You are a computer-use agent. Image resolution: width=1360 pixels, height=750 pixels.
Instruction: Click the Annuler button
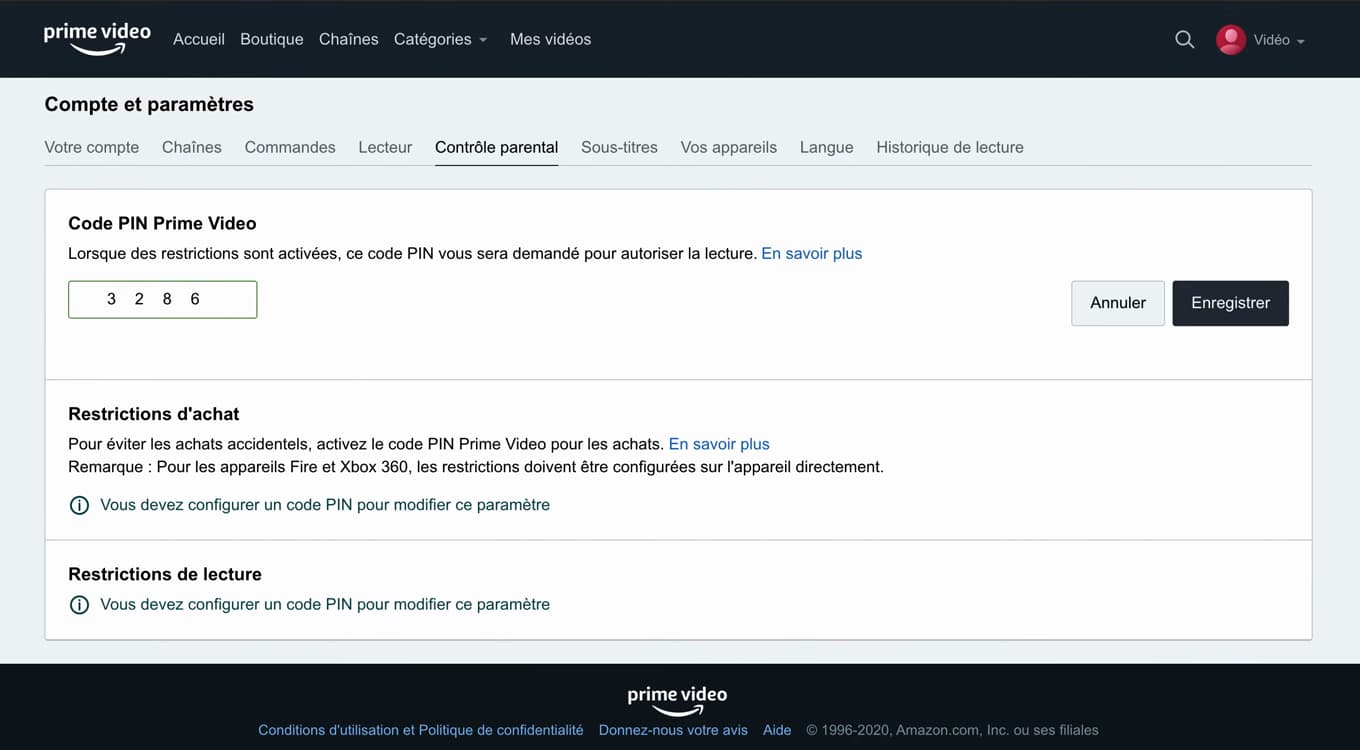click(1118, 303)
